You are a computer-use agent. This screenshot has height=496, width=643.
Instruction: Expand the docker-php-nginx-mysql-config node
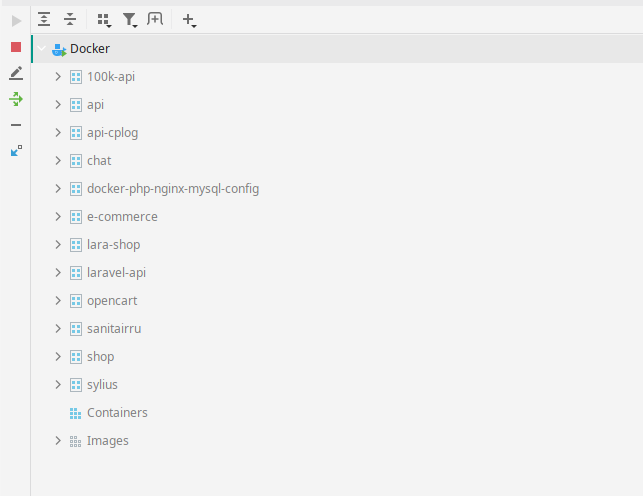[x=58, y=189]
